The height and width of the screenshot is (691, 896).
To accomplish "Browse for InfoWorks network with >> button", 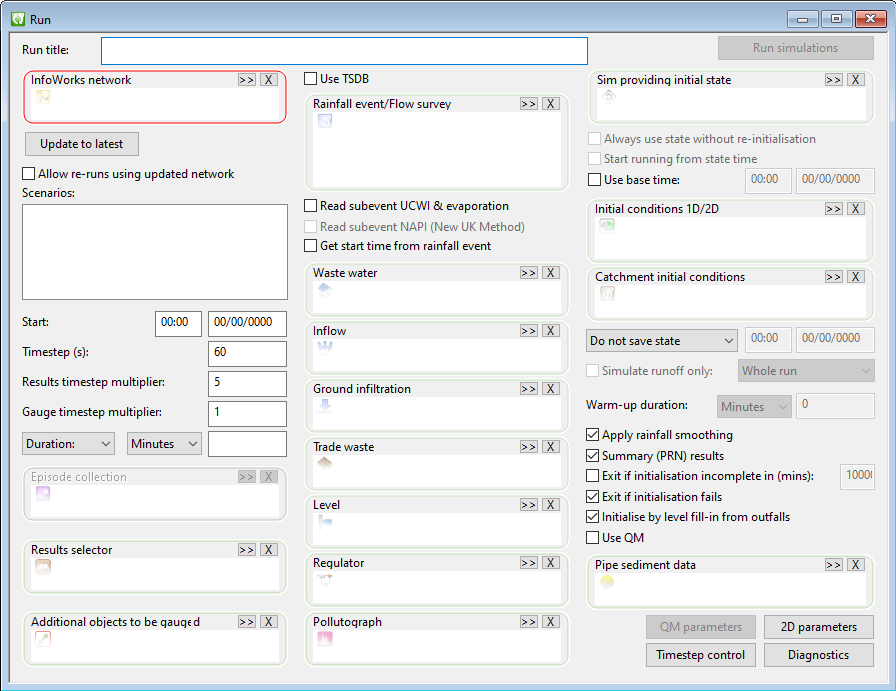I will tap(247, 80).
